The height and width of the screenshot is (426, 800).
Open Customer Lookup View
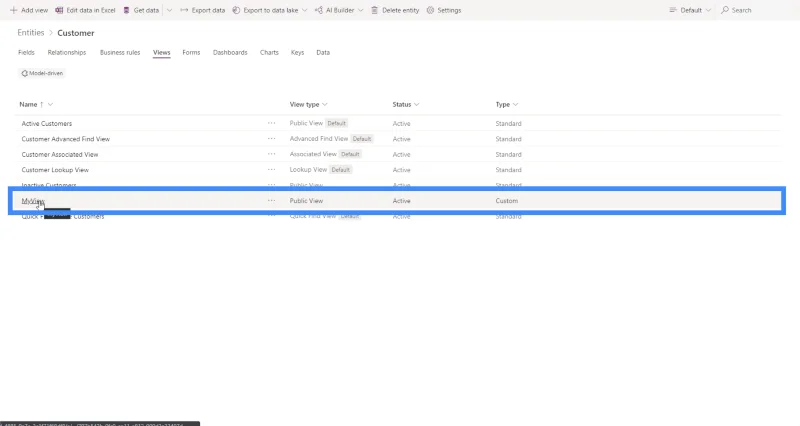[x=55, y=170]
